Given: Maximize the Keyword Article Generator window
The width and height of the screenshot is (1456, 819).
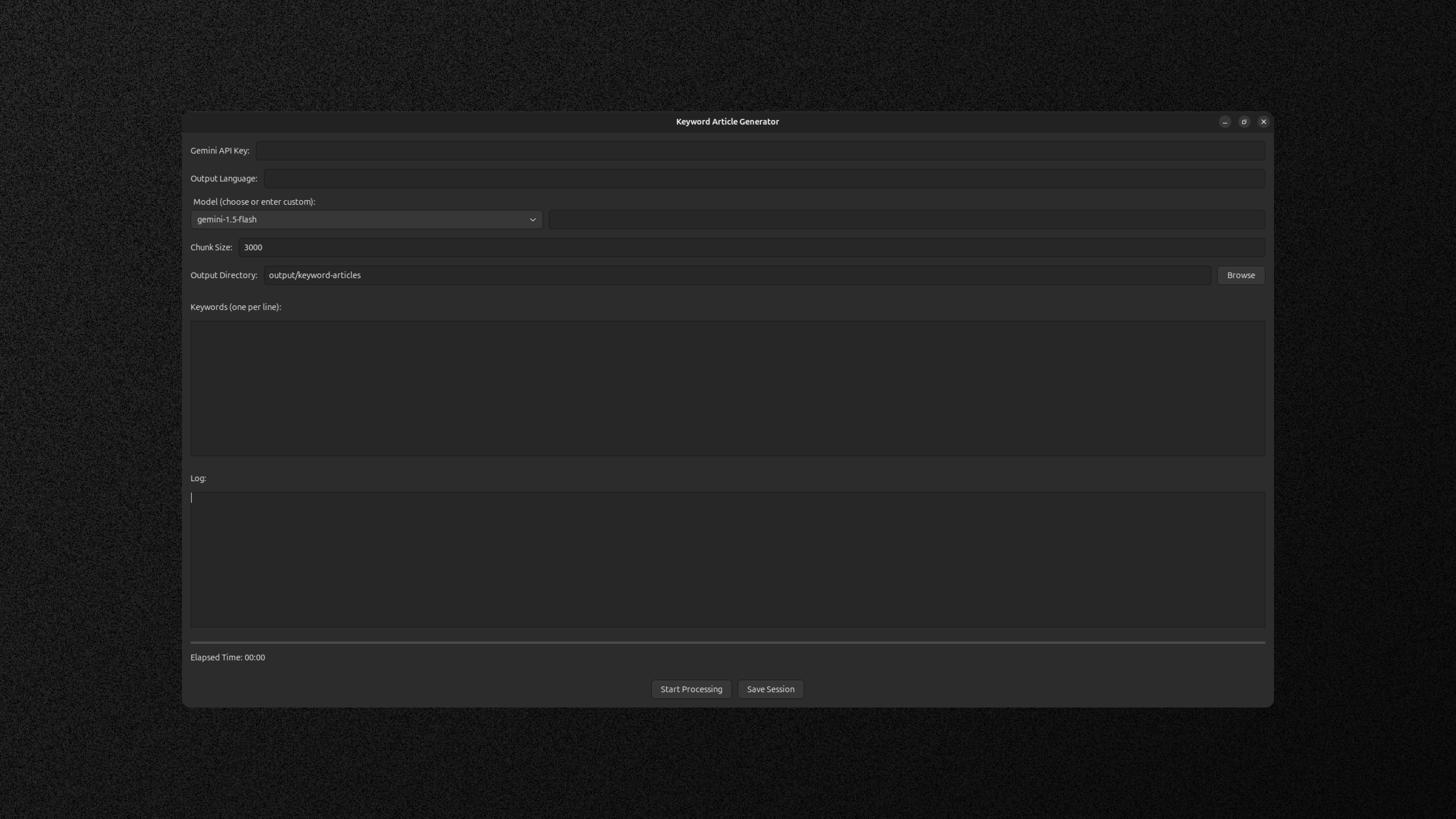Looking at the screenshot, I should click(x=1244, y=122).
